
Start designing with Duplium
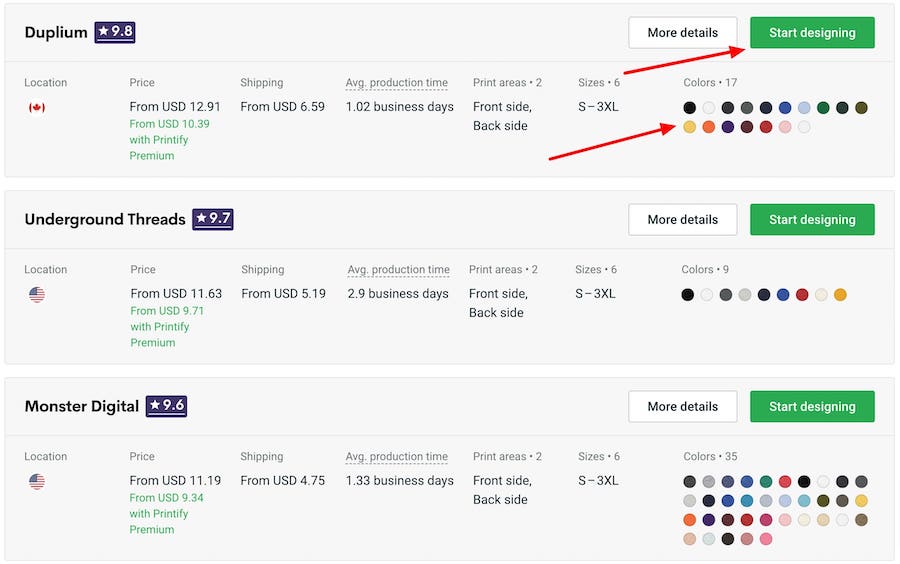click(812, 33)
